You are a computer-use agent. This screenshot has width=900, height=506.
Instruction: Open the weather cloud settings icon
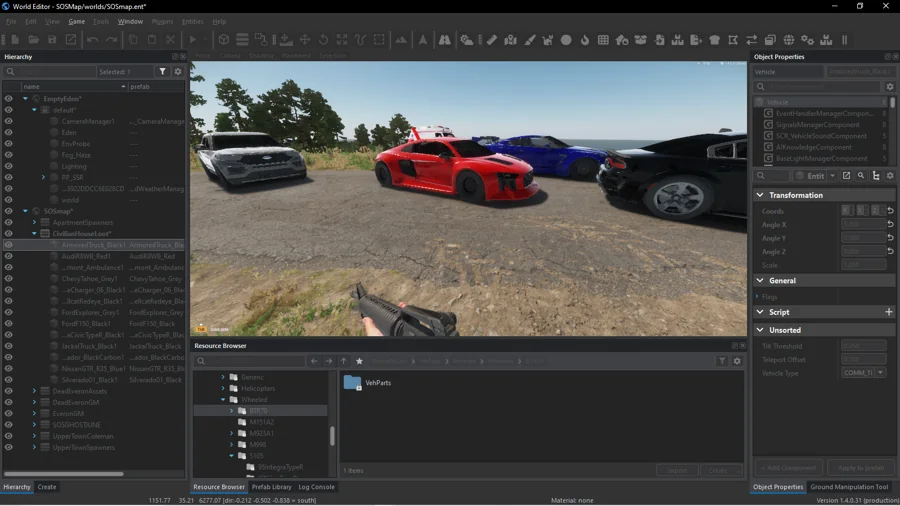click(467, 40)
